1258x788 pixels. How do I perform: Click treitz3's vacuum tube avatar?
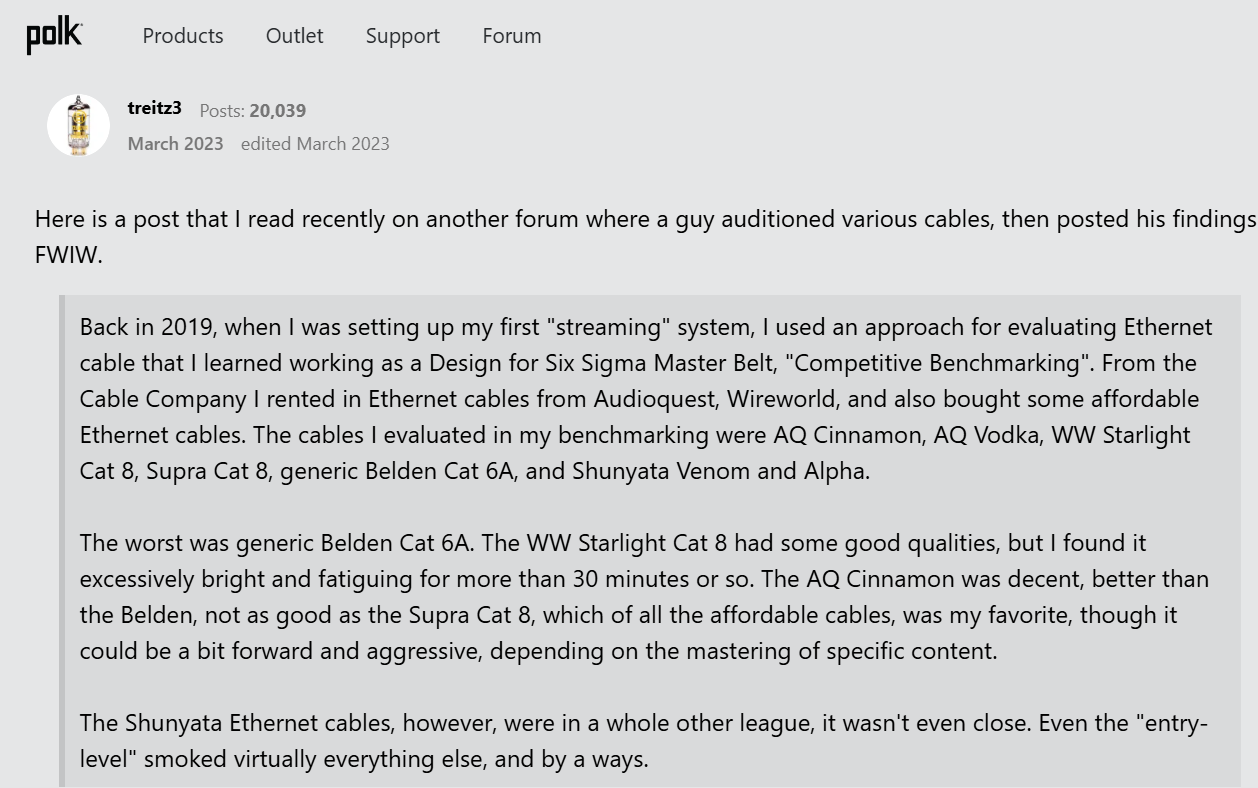coord(78,126)
